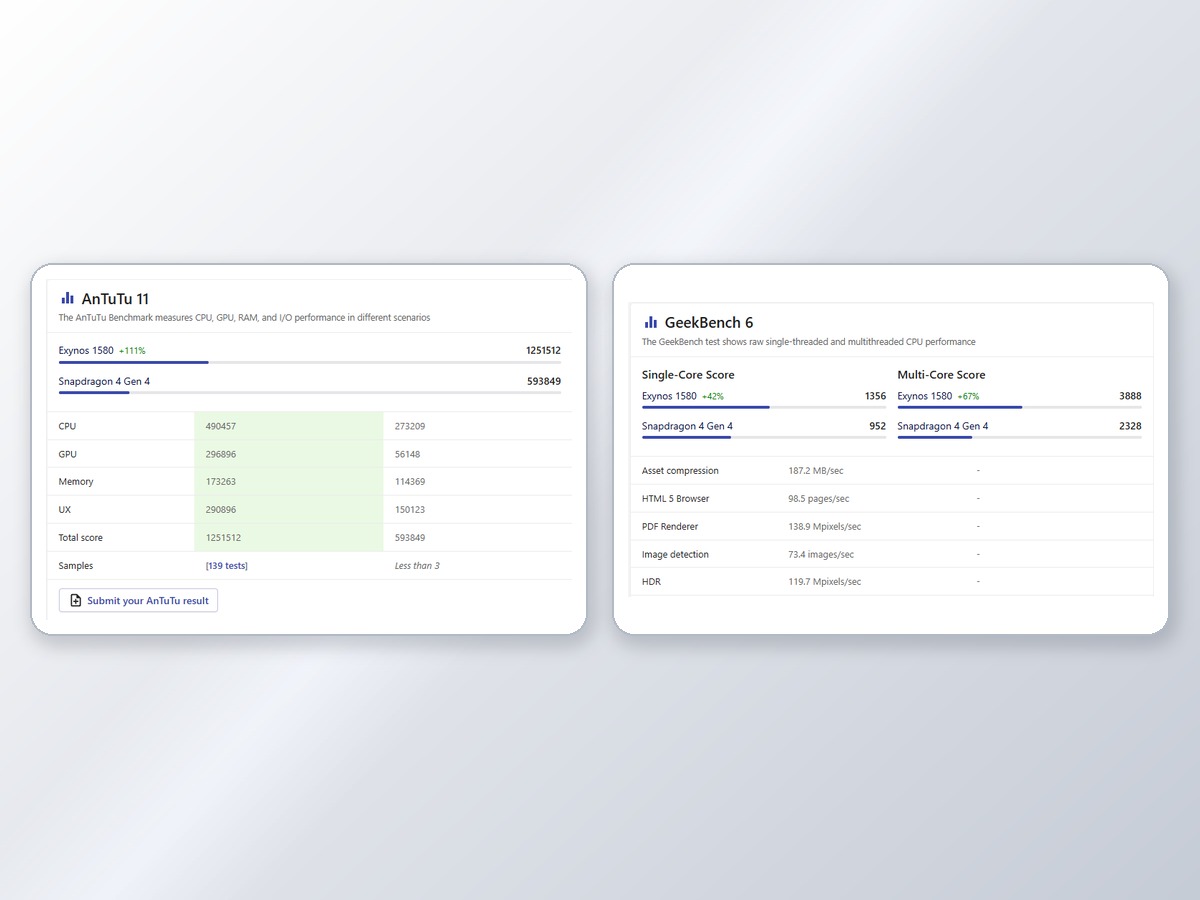The height and width of the screenshot is (900, 1200).
Task: Click the Asset compression row label
Action: (680, 471)
